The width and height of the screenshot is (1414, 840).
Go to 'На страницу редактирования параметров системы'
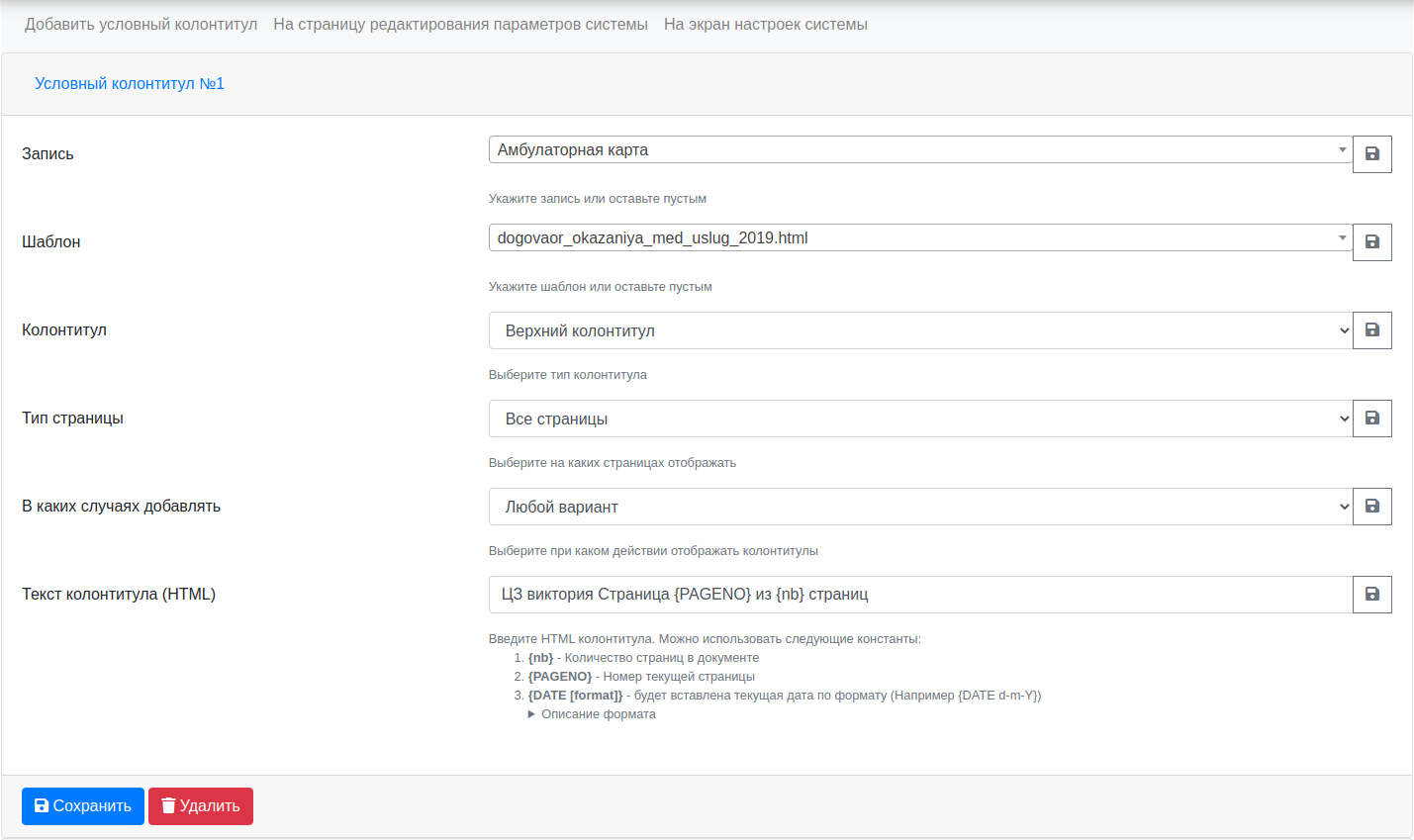point(460,25)
